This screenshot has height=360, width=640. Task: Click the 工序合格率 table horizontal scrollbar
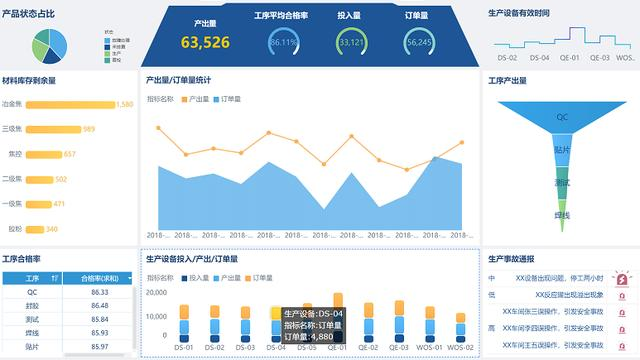(95, 355)
